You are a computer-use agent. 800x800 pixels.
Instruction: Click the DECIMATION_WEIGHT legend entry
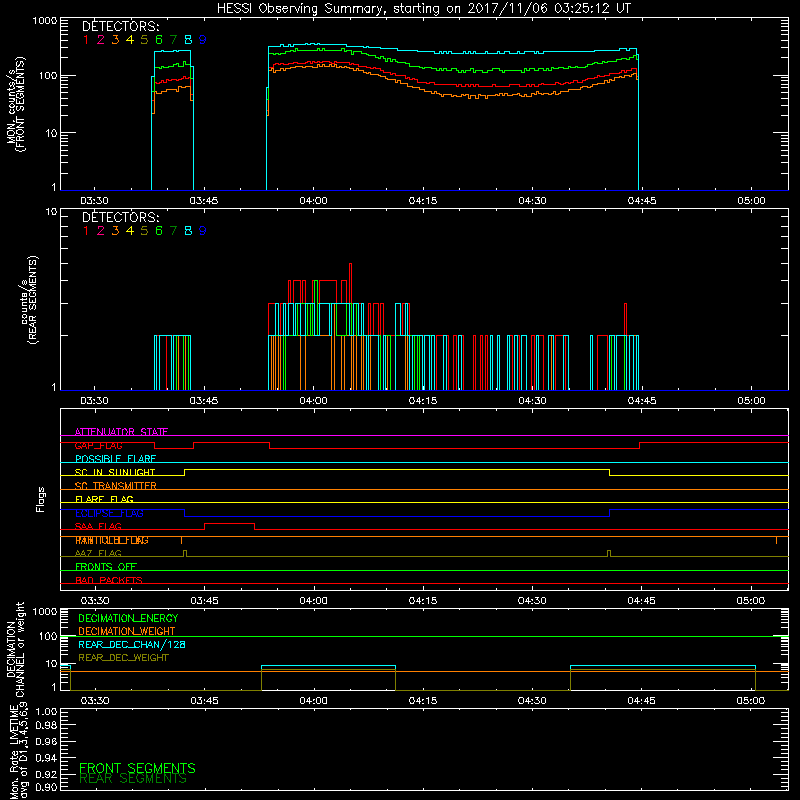(x=127, y=631)
